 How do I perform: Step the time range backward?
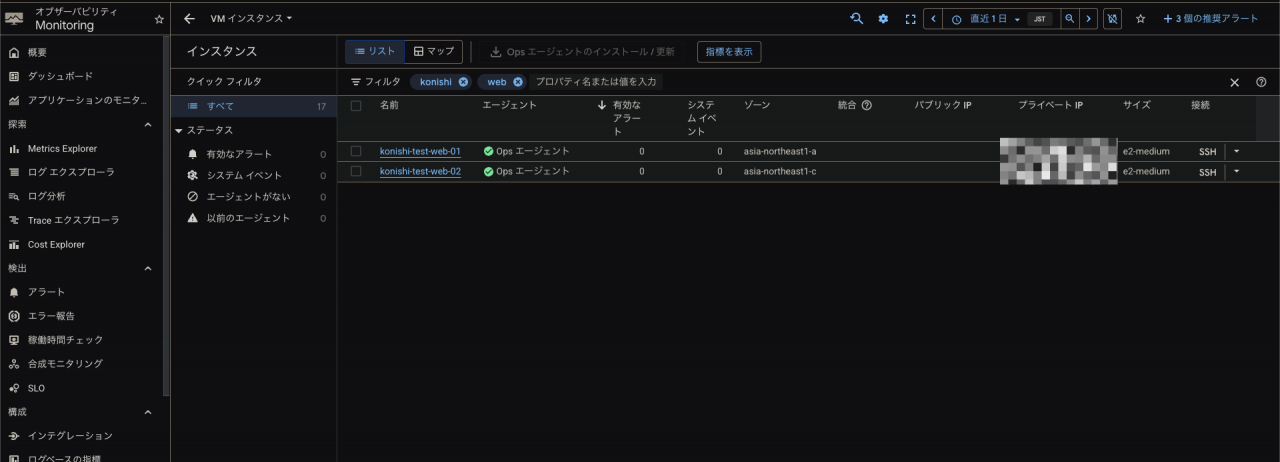(x=932, y=19)
